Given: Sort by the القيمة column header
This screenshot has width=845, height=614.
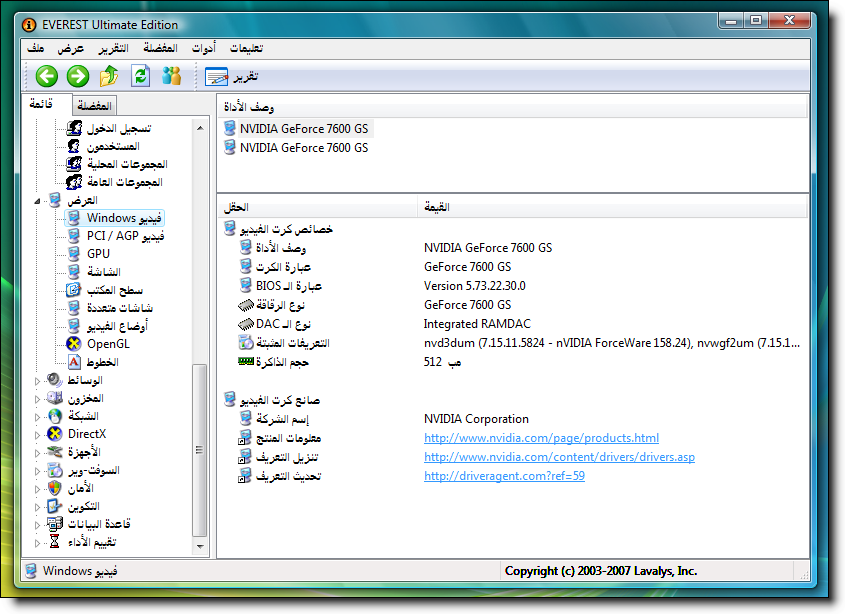Looking at the screenshot, I should (x=613, y=207).
